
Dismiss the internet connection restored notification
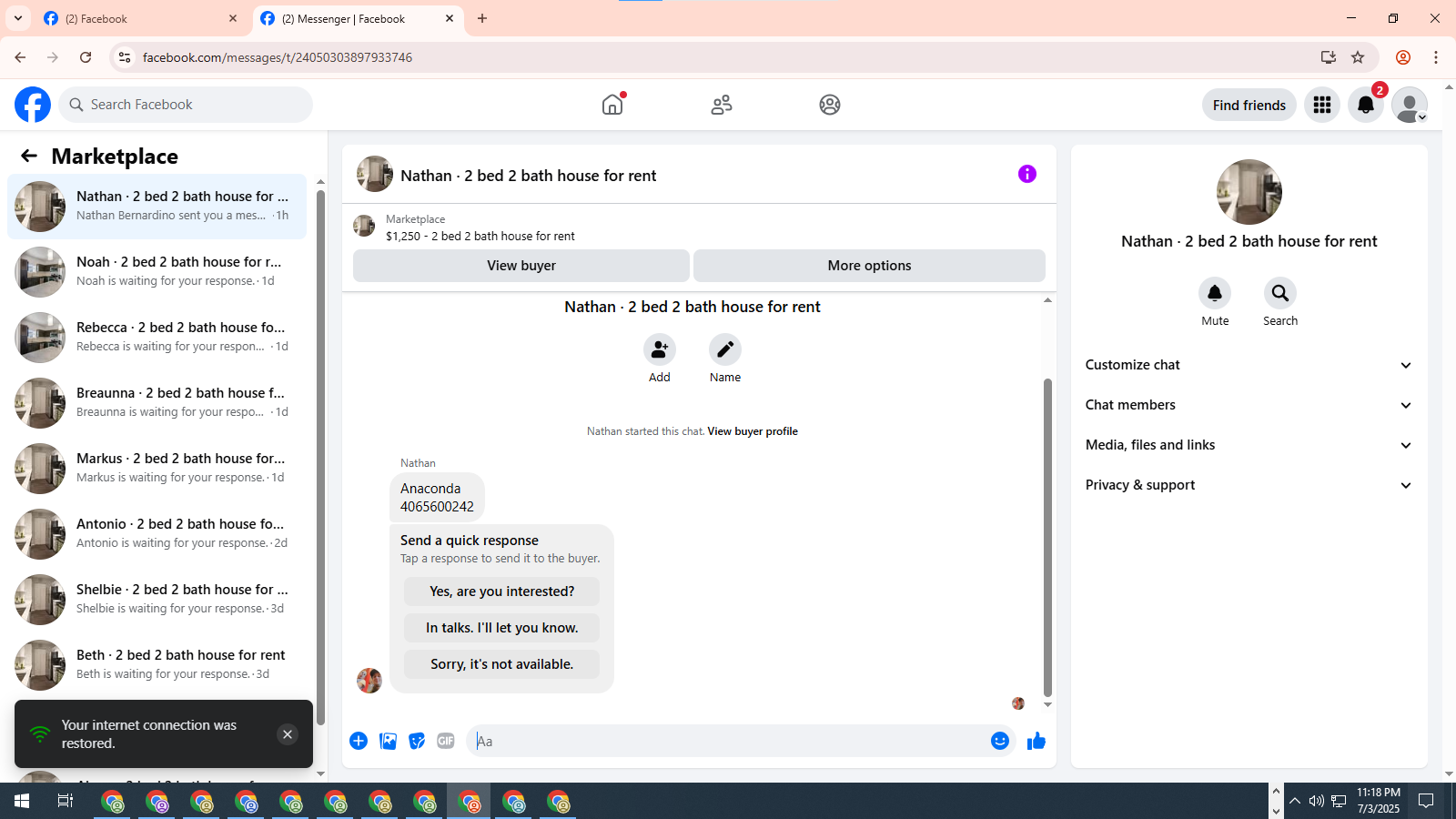point(288,734)
